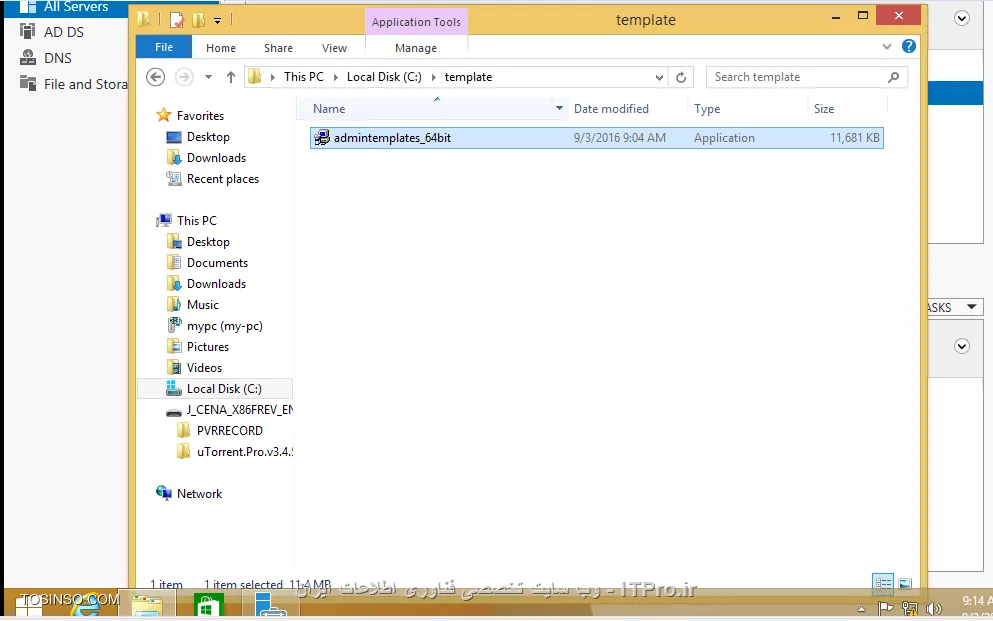Image resolution: width=993 pixels, height=621 pixels.
Task: Switch to large icons view layout
Action: (x=906, y=584)
